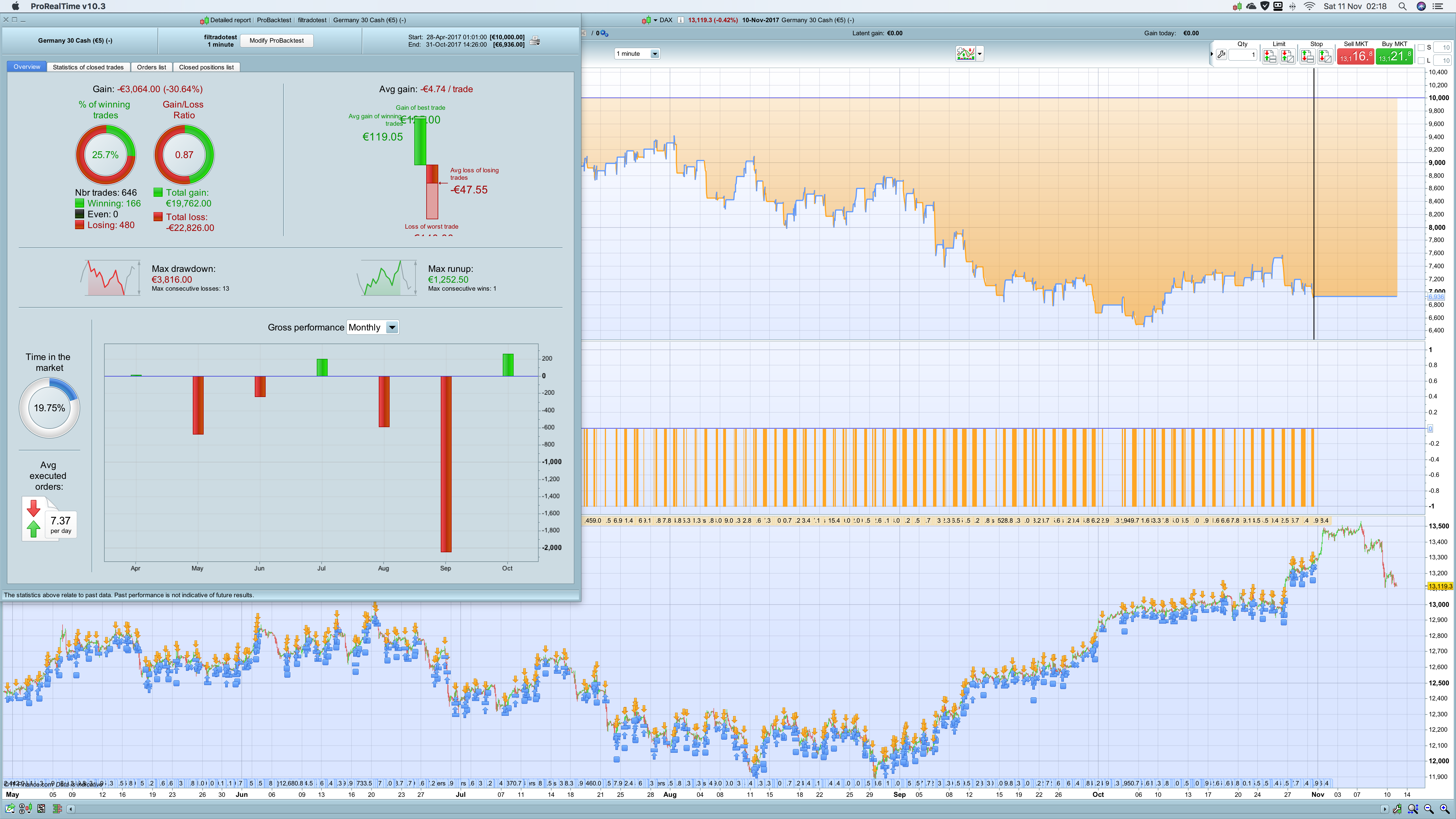Enable the L checkbox
This screenshot has height=819, width=1456.
pyautogui.click(x=1421, y=61)
